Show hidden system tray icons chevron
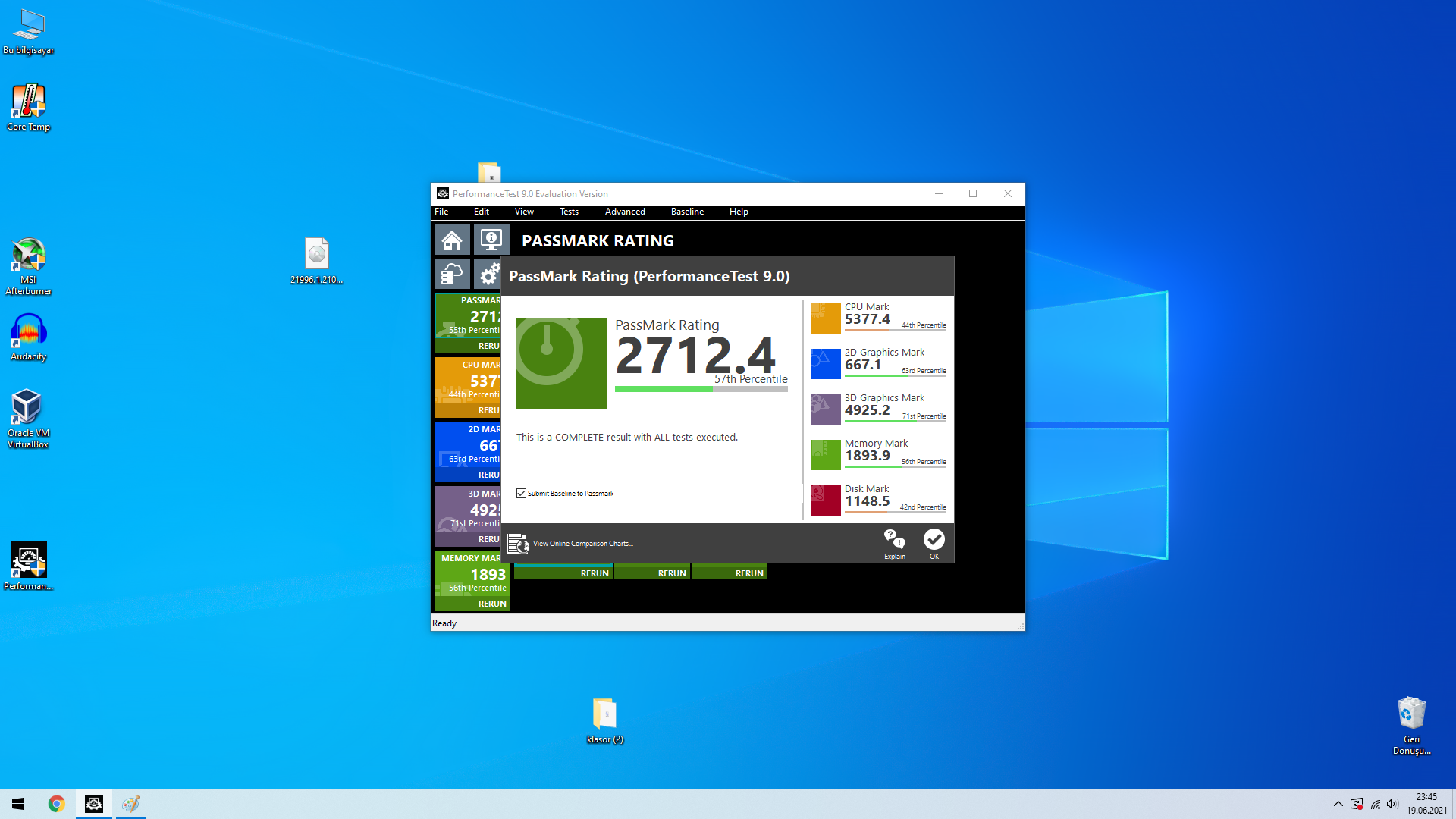Screen dimensions: 1456x819 [1338, 804]
